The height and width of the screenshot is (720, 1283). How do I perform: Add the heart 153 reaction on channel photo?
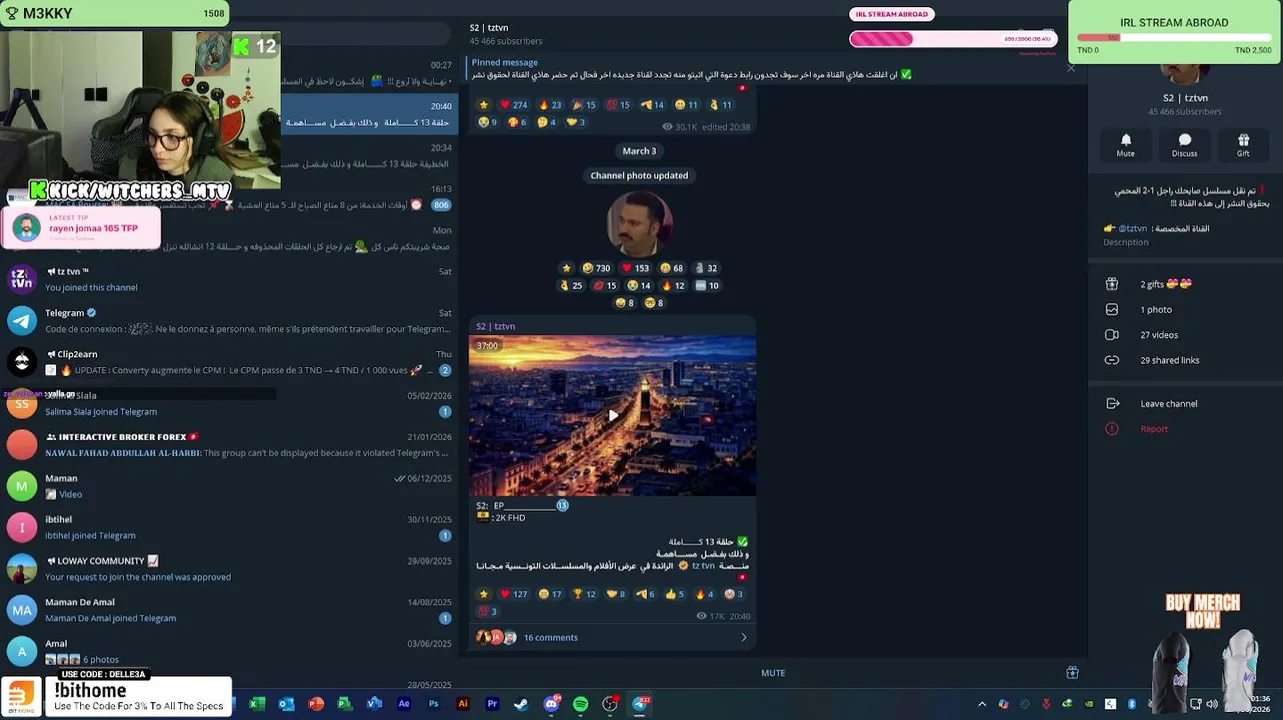pyautogui.click(x=635, y=268)
